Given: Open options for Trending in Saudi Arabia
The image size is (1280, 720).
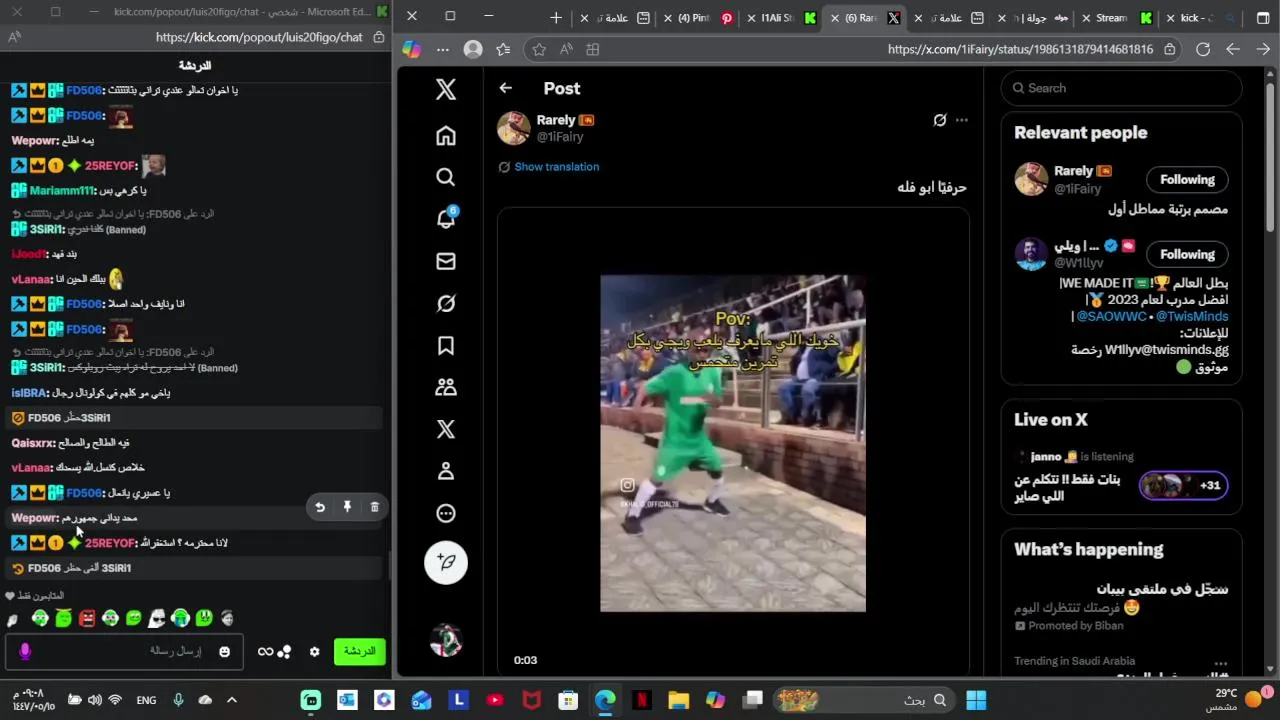Looking at the screenshot, I should tap(1220, 662).
